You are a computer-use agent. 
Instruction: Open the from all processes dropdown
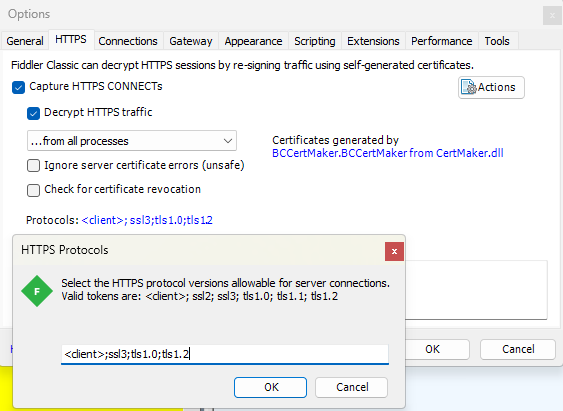pos(132,141)
